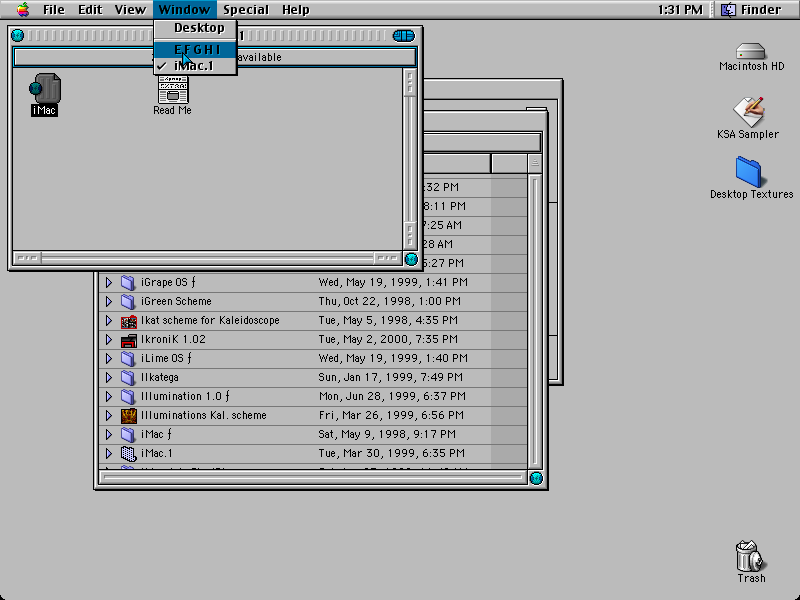The image size is (800, 600).
Task: Expand the Illuminations Kal. scheme row
Action: pos(108,415)
